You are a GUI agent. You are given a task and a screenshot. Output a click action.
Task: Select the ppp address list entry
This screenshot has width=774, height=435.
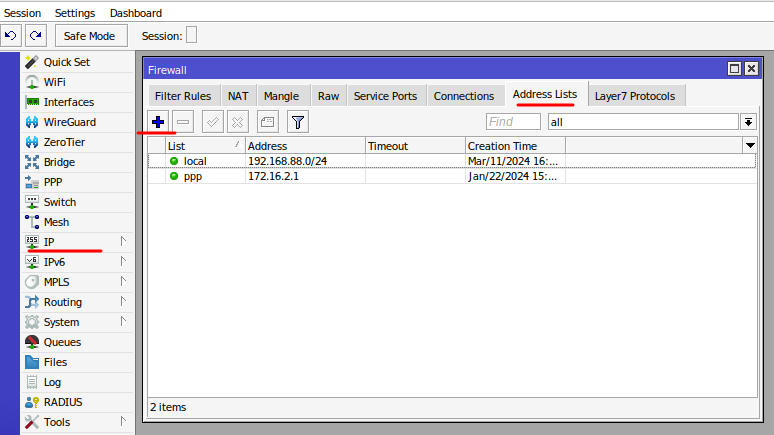coord(194,176)
